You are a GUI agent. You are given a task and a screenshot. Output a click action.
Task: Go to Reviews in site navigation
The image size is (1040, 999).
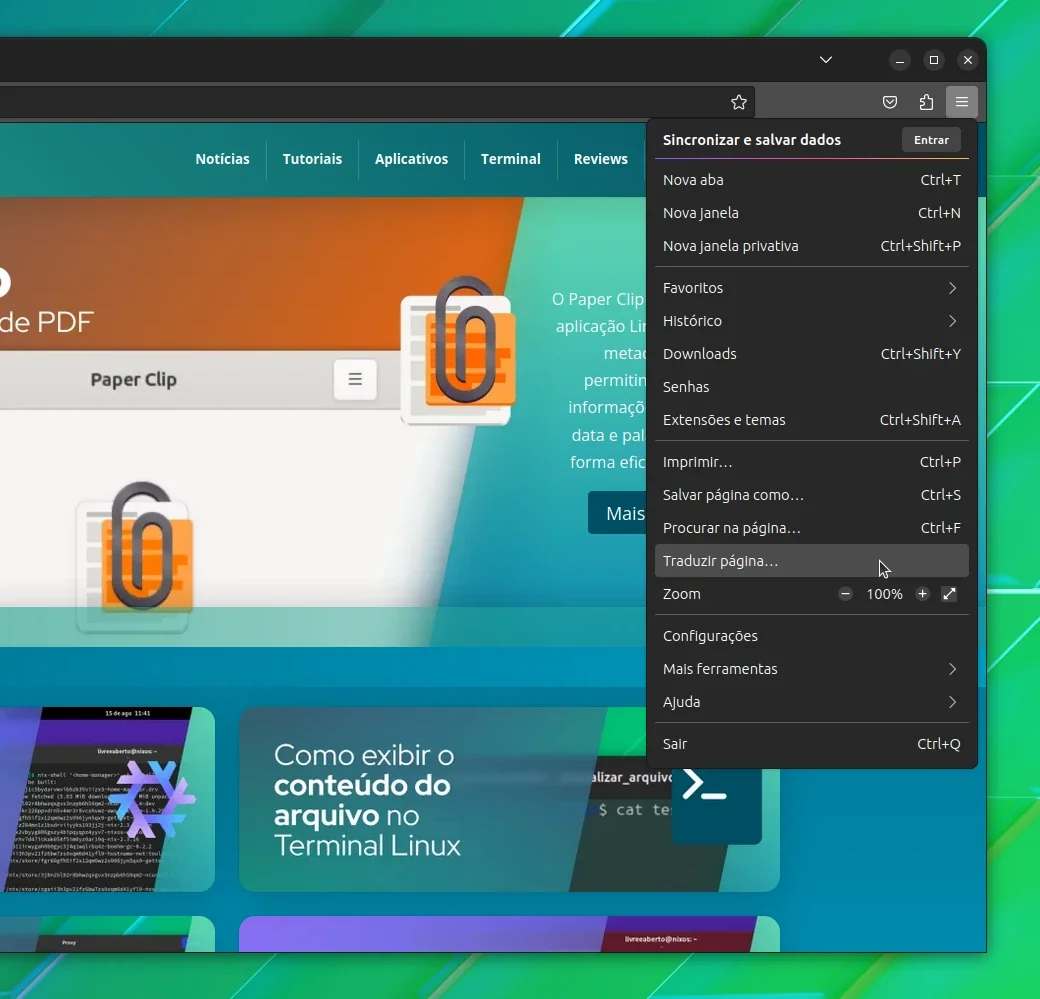coord(601,159)
